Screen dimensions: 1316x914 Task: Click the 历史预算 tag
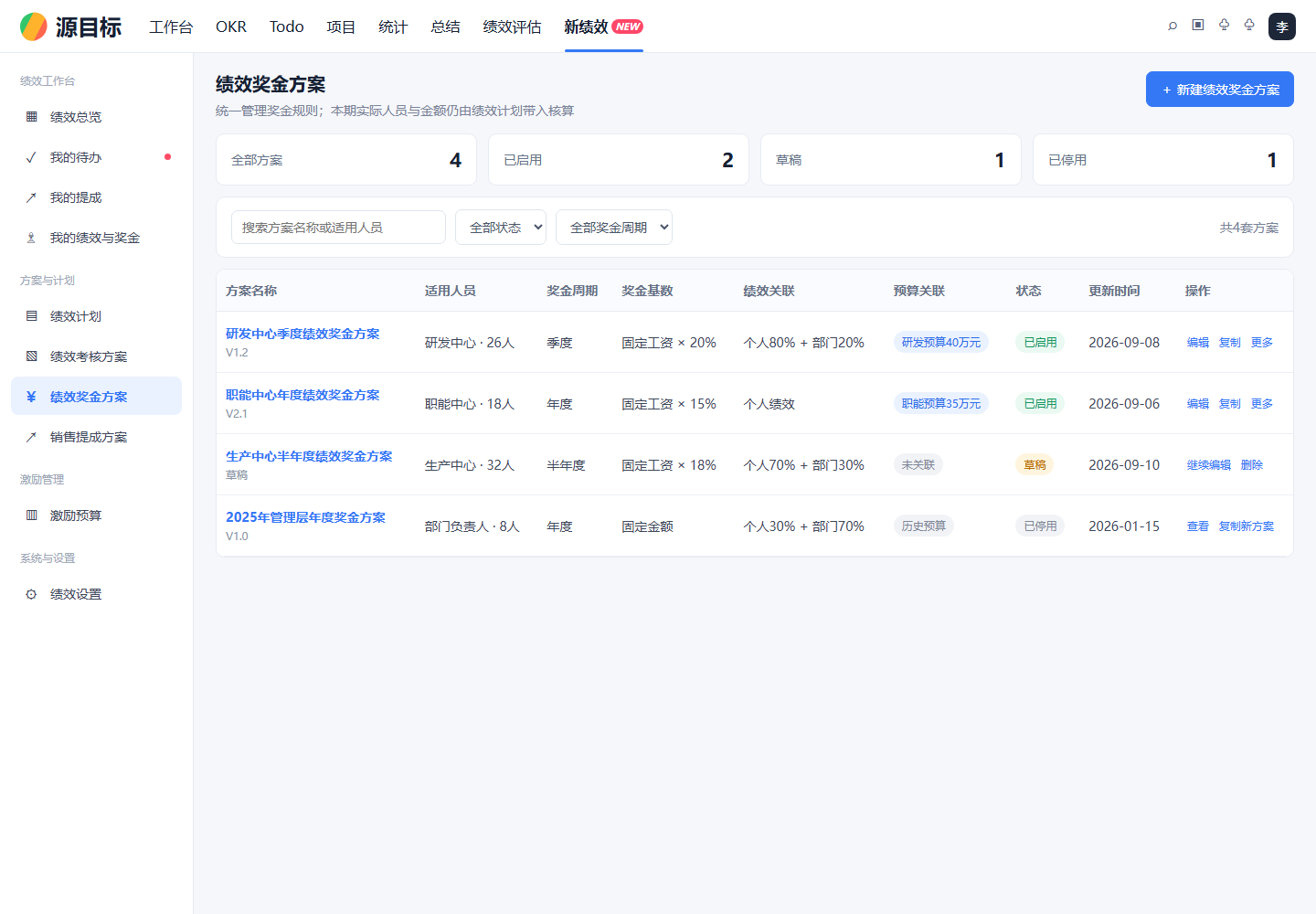(x=924, y=526)
